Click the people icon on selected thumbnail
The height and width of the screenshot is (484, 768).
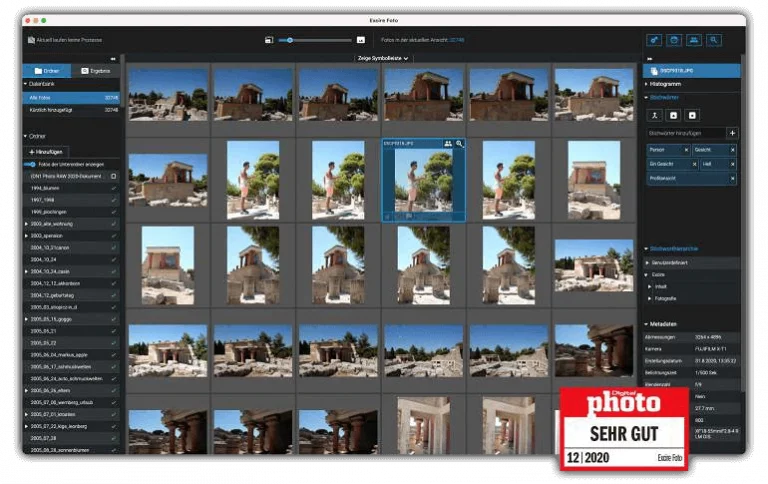pyautogui.click(x=448, y=144)
